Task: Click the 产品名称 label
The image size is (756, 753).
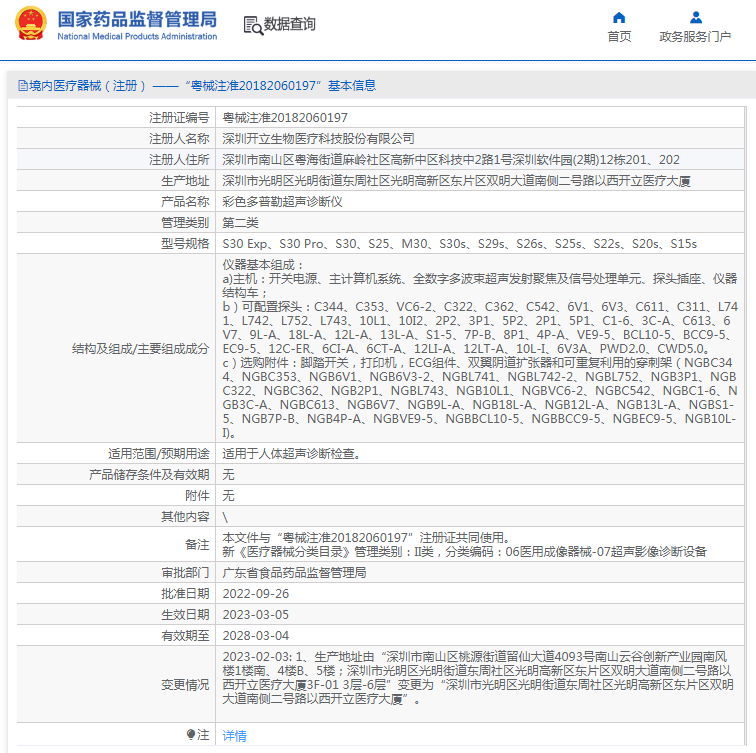Action: (x=185, y=202)
